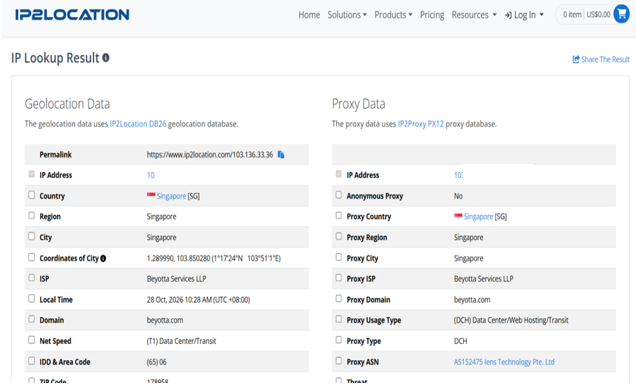Image resolution: width=636 pixels, height=385 pixels.
Task: Click the Singapore flag in Country row
Action: coord(151,196)
